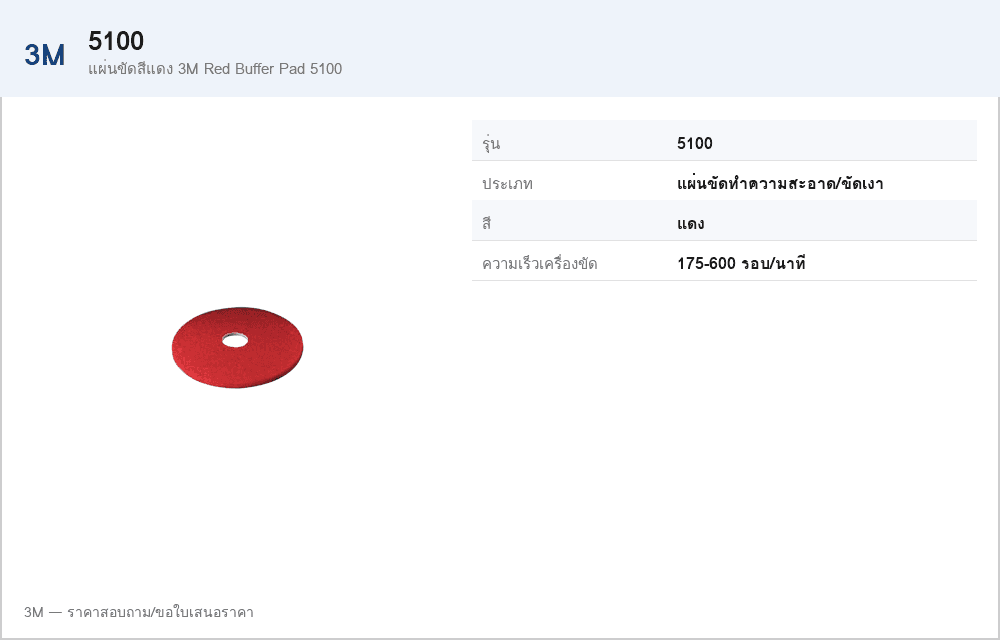Click the "สี" row label
Image resolution: width=1000 pixels, height=640 pixels.
(x=487, y=223)
